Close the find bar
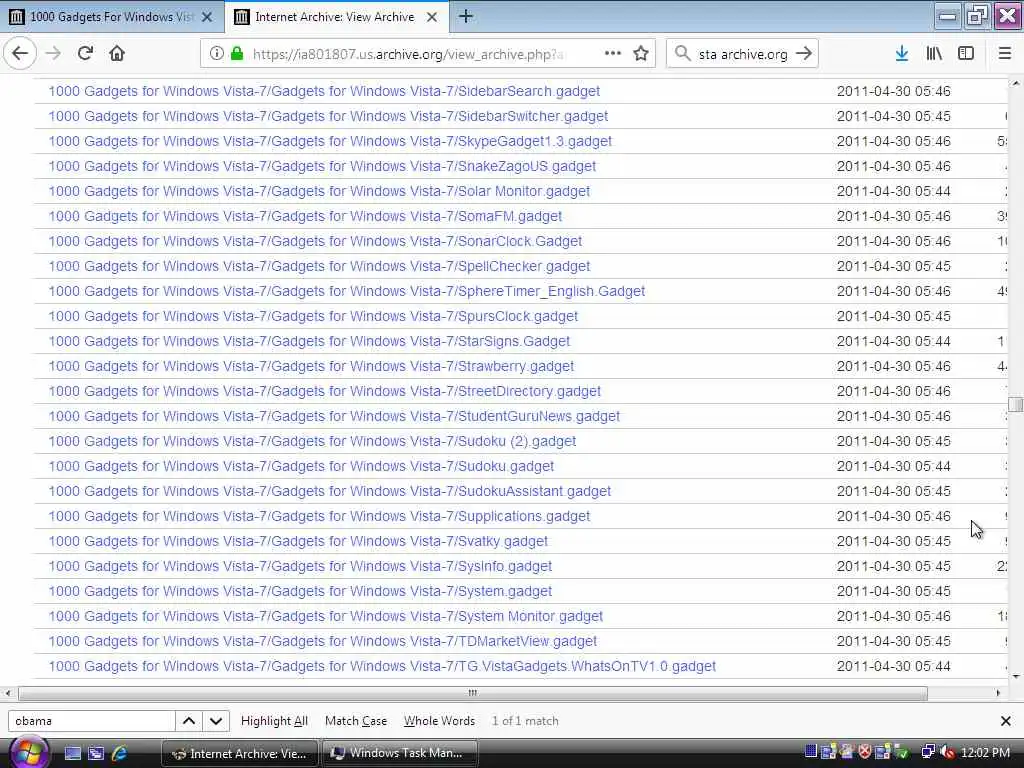 (1006, 721)
